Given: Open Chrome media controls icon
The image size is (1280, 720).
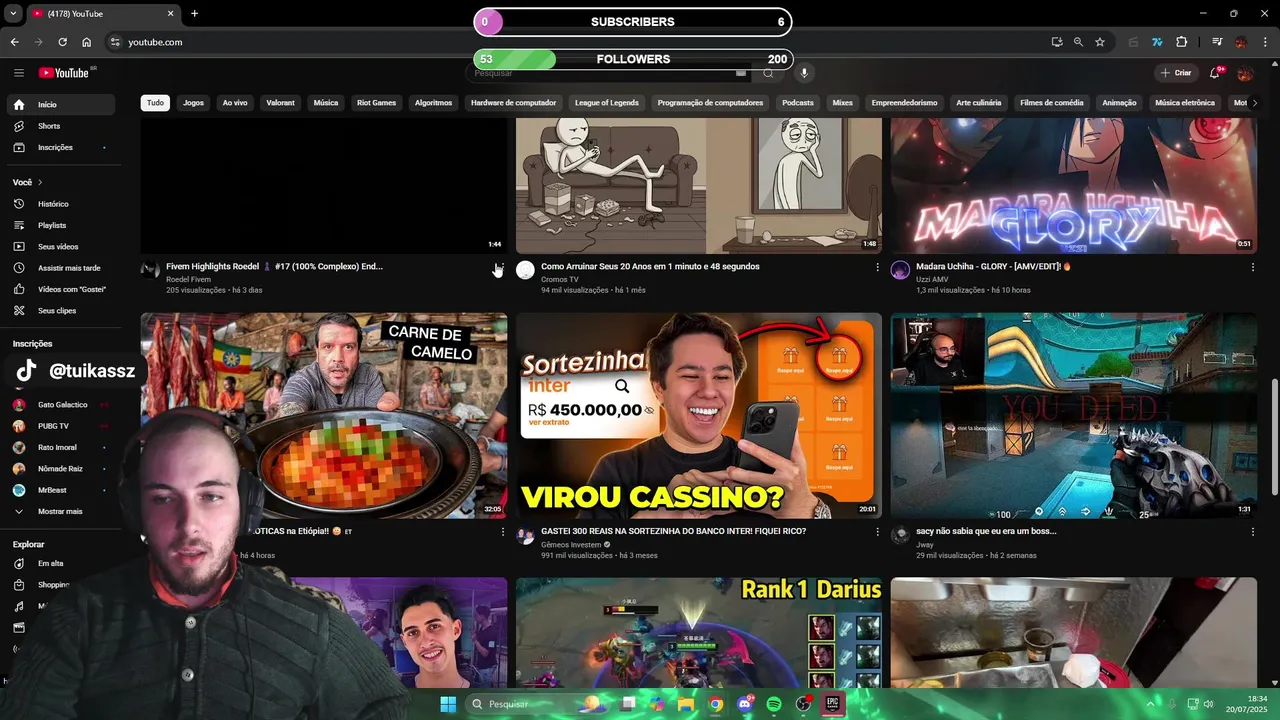Looking at the screenshot, I should [x=1217, y=42].
